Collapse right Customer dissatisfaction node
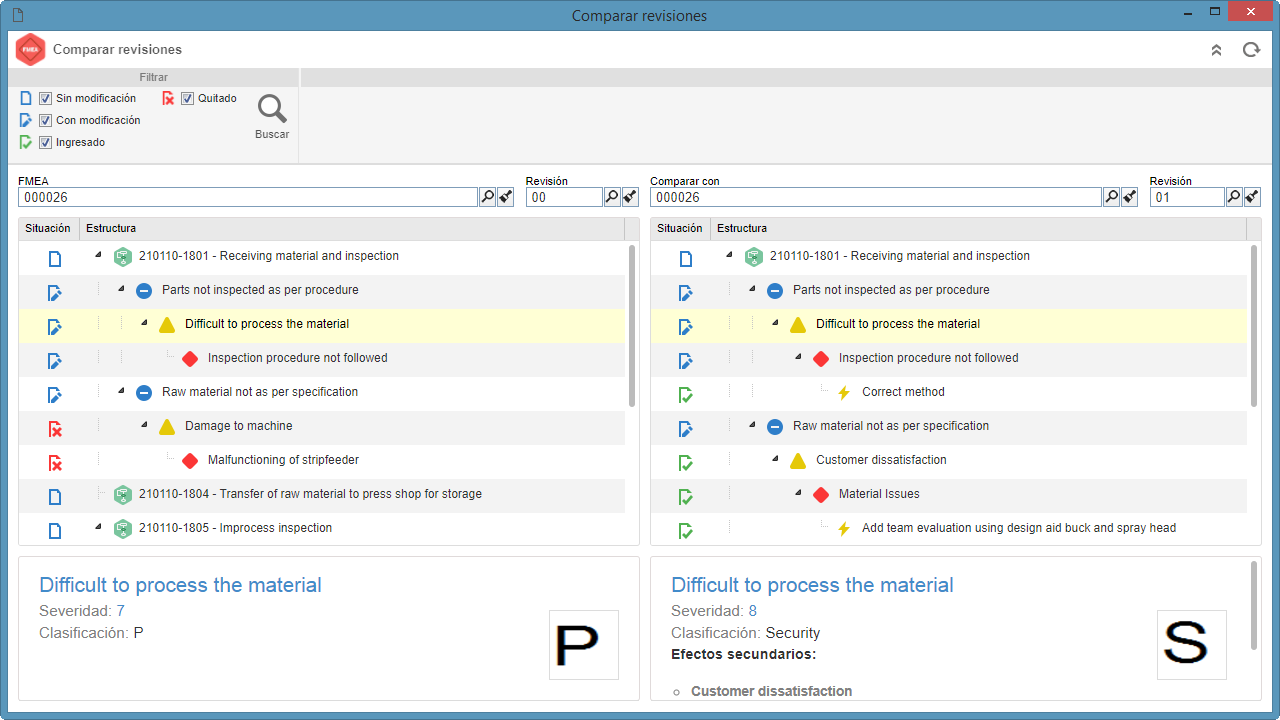Image resolution: width=1280 pixels, height=720 pixels. coord(775,460)
